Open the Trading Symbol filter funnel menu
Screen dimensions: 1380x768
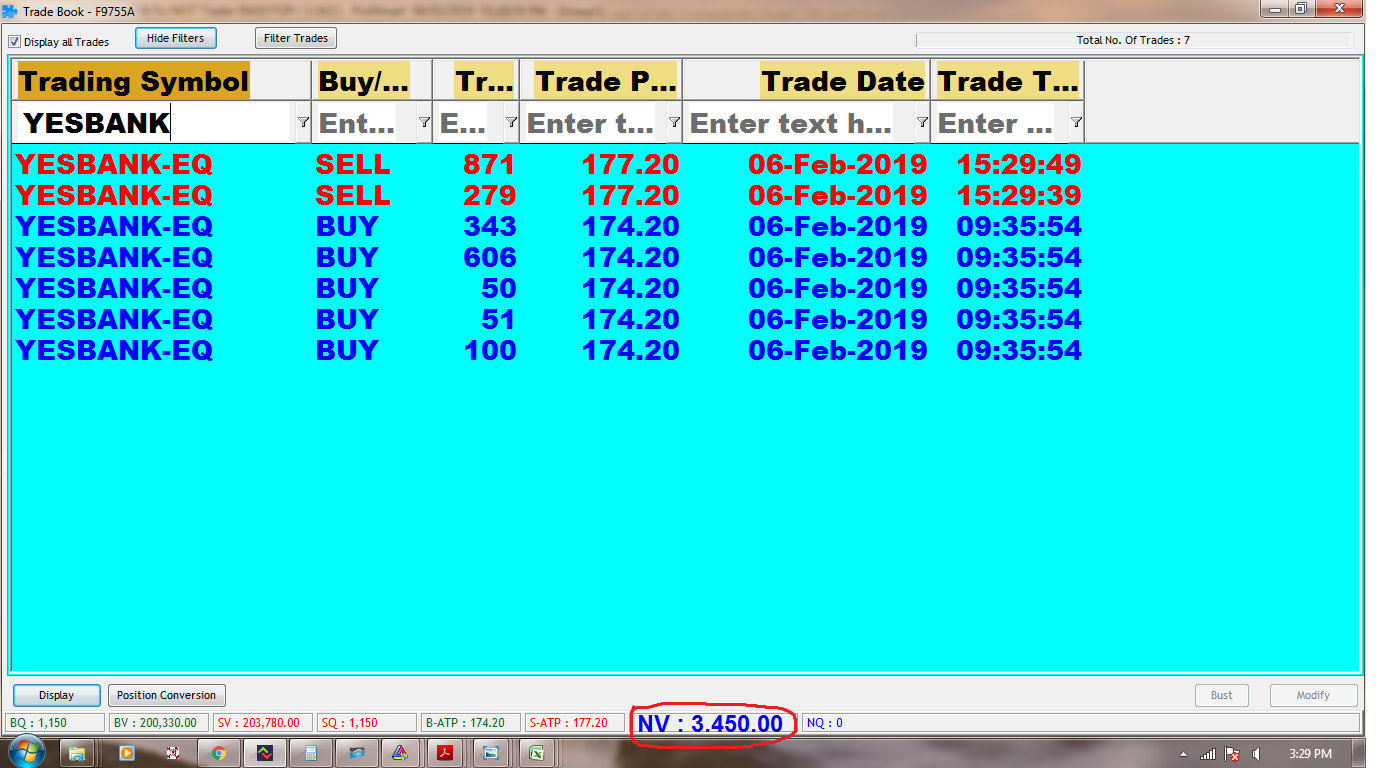(x=303, y=122)
